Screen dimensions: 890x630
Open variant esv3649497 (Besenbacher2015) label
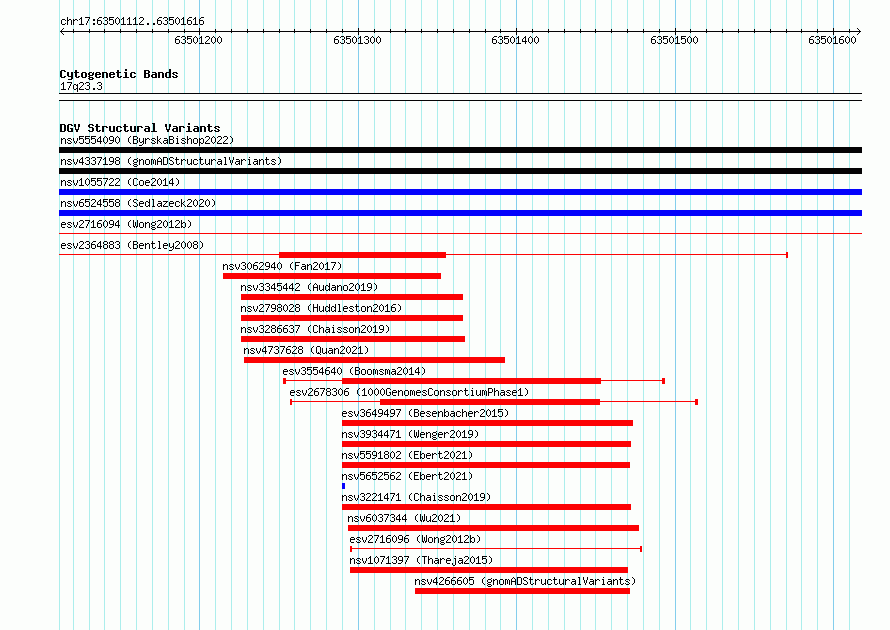coord(425,413)
